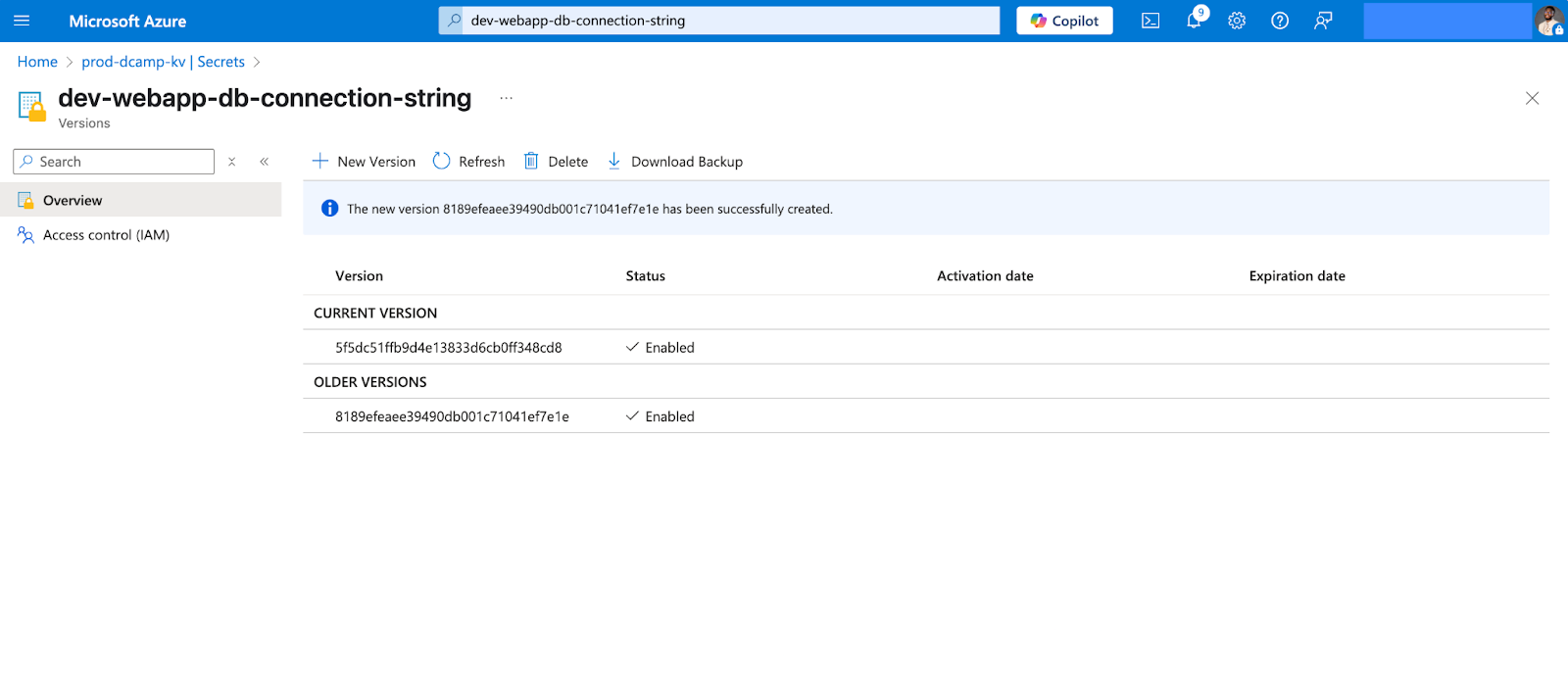
Task: Select Overview in the sidebar
Action: [x=141, y=200]
